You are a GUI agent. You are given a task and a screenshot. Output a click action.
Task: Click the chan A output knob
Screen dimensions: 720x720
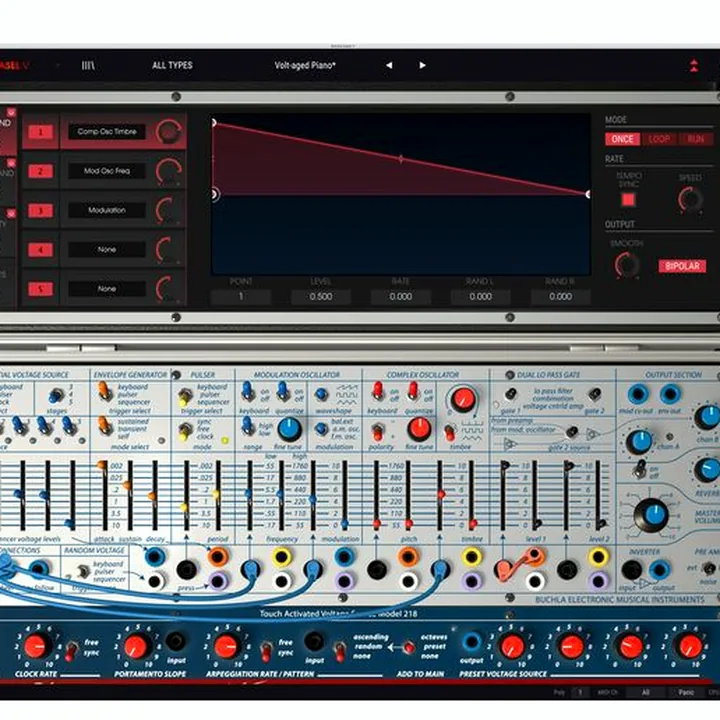[638, 442]
